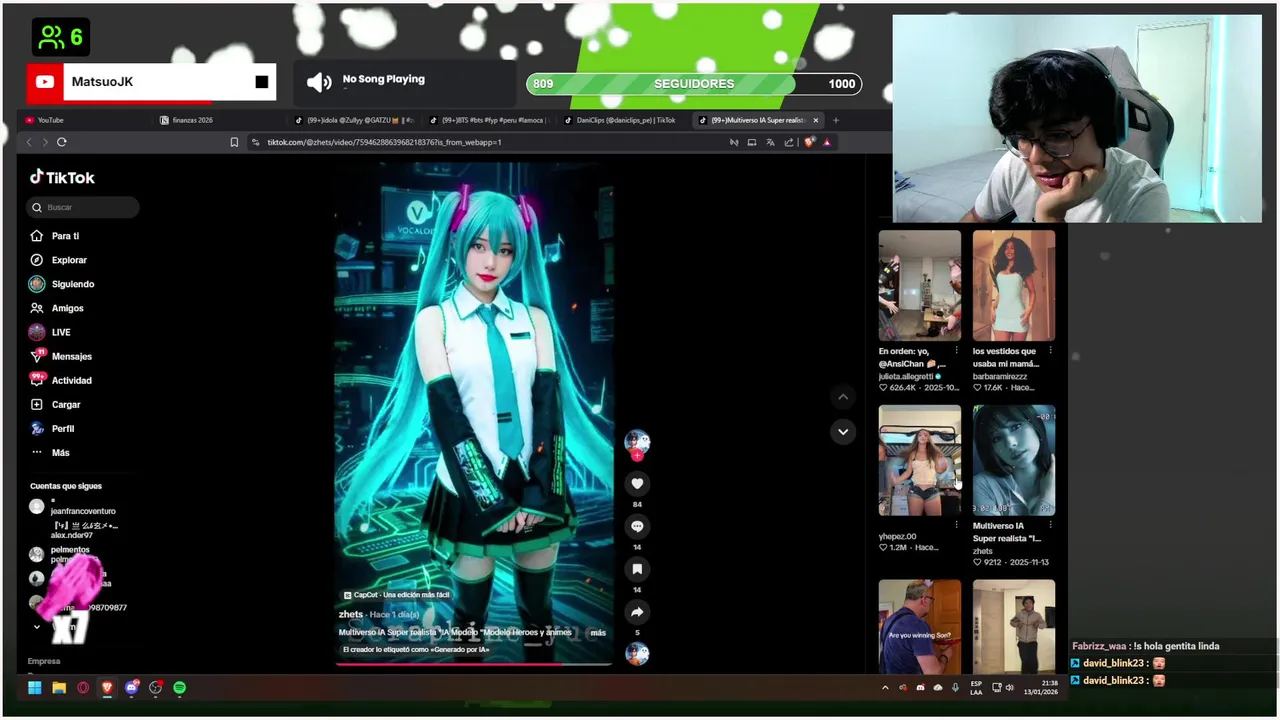The image size is (1280, 720).
Task: Switch to the DaniClips TikTok tab
Action: point(621,120)
